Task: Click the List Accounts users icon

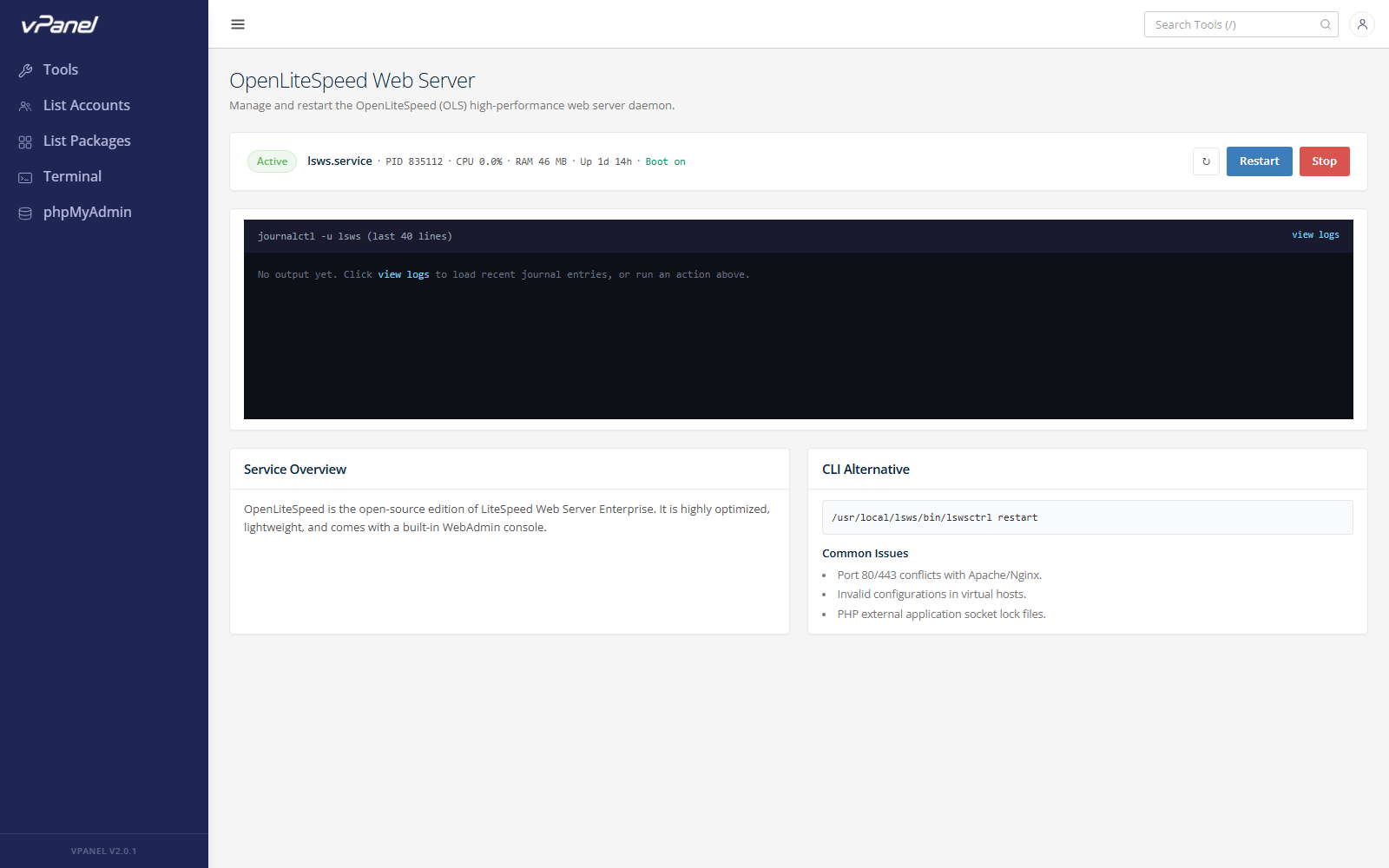Action: (x=25, y=106)
